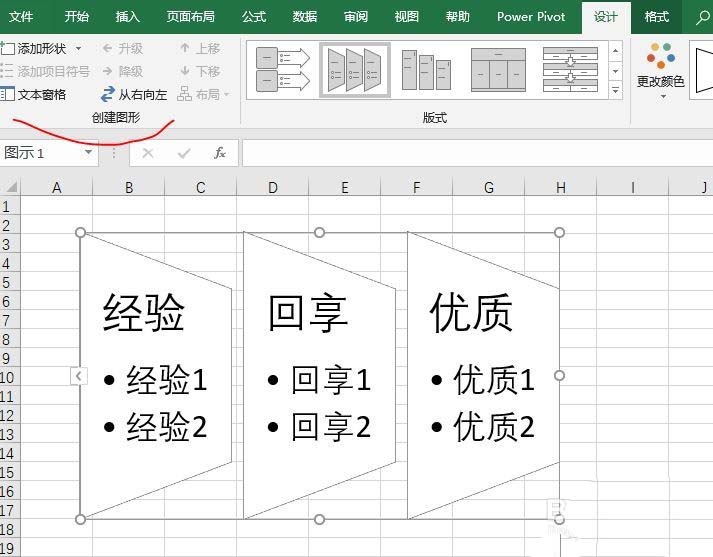This screenshot has height=557, width=713.
Task: Click the bottom-middle SmartArt resize handle
Action: [x=320, y=519]
